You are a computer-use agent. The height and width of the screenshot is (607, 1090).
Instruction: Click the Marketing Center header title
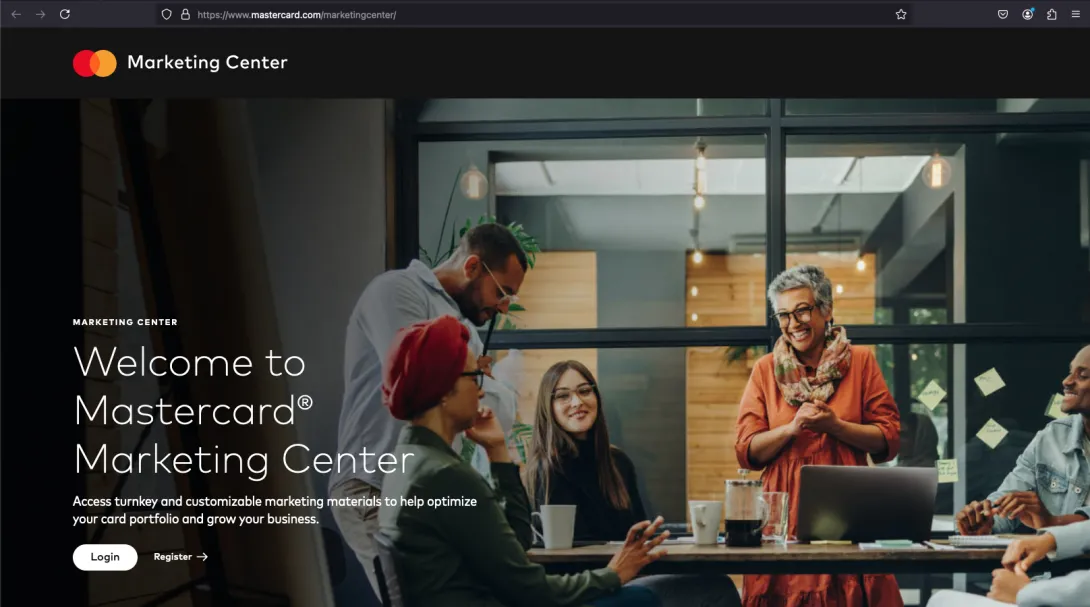coord(207,63)
